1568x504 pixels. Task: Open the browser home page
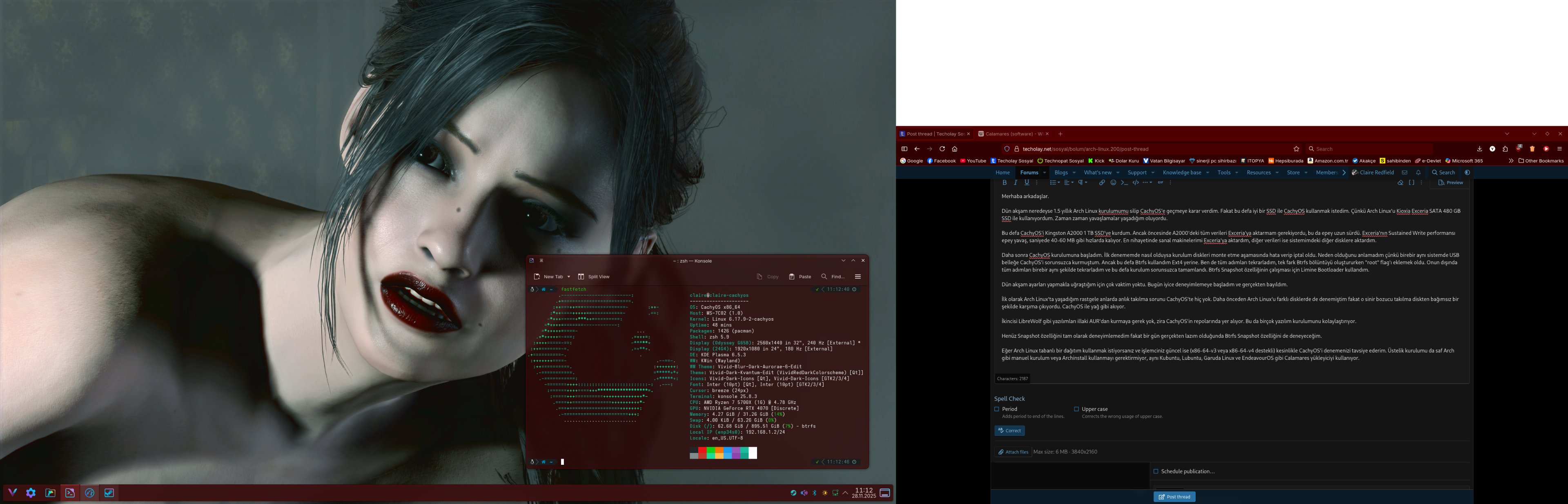coord(954,149)
